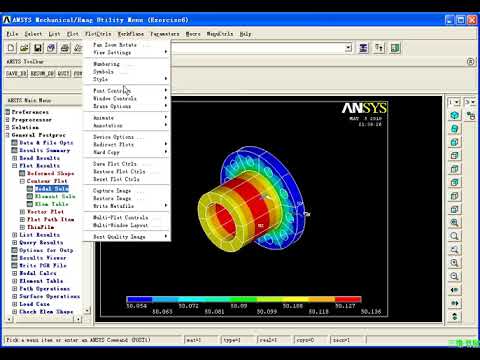Viewport: 480px width, 360px height.
Task: Click the csys=0 status bar field
Action: tap(311, 340)
